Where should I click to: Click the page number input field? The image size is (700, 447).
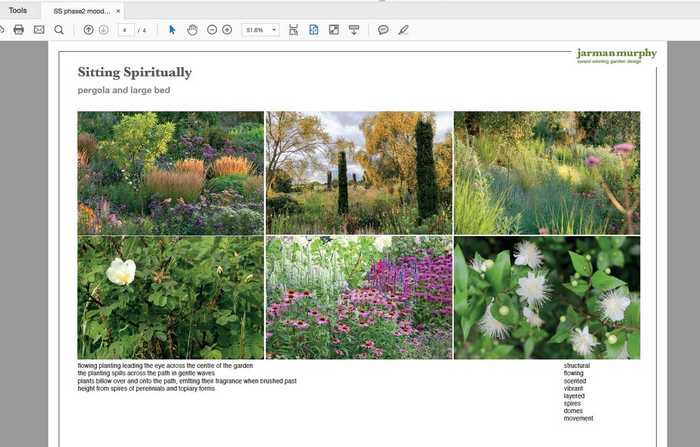(x=126, y=30)
